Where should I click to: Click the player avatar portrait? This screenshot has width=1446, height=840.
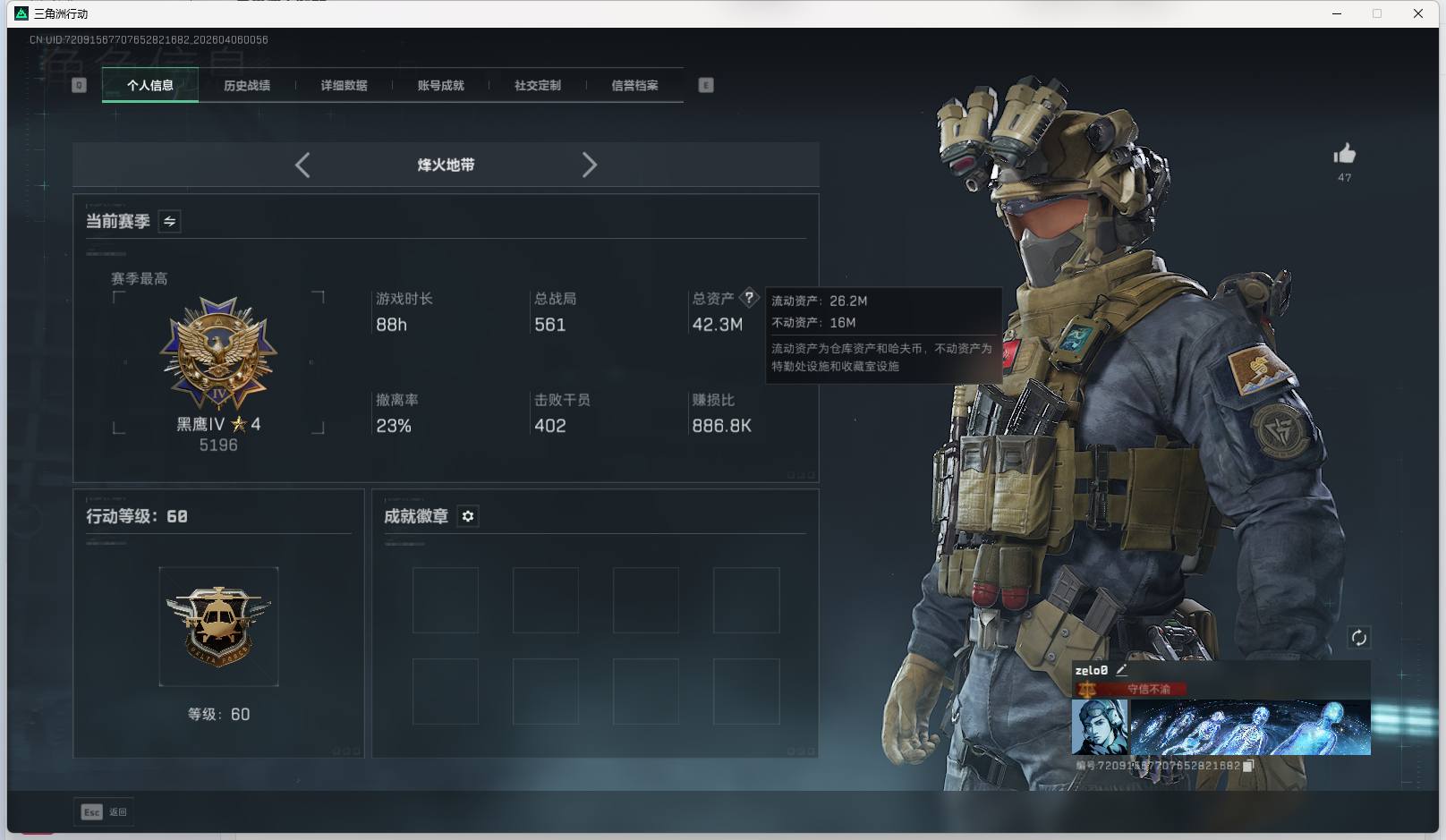pos(1100,727)
